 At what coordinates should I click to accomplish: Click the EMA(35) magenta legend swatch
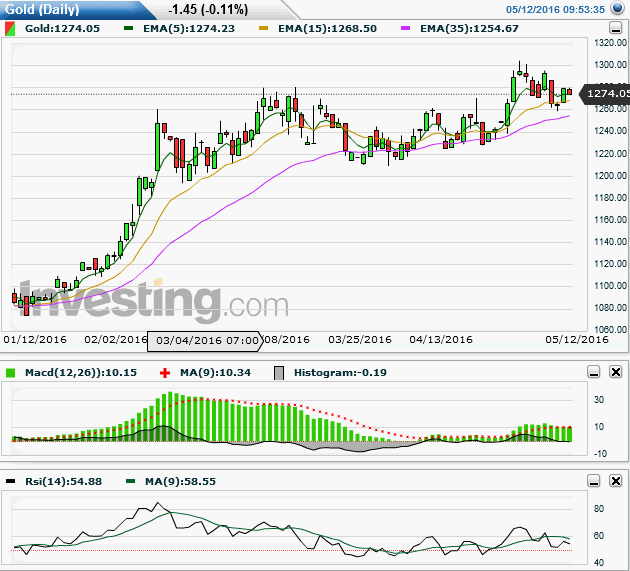pos(406,28)
